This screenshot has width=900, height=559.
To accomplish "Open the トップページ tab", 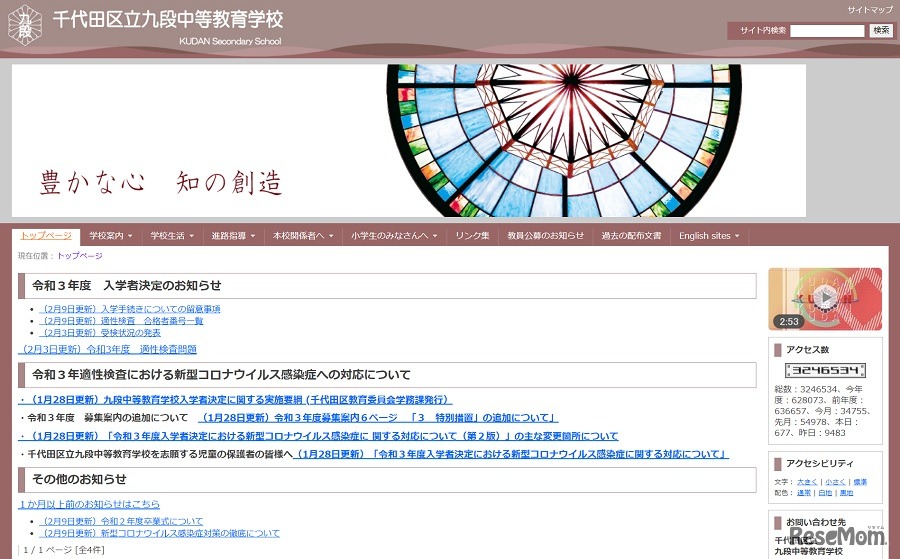I will [x=46, y=236].
